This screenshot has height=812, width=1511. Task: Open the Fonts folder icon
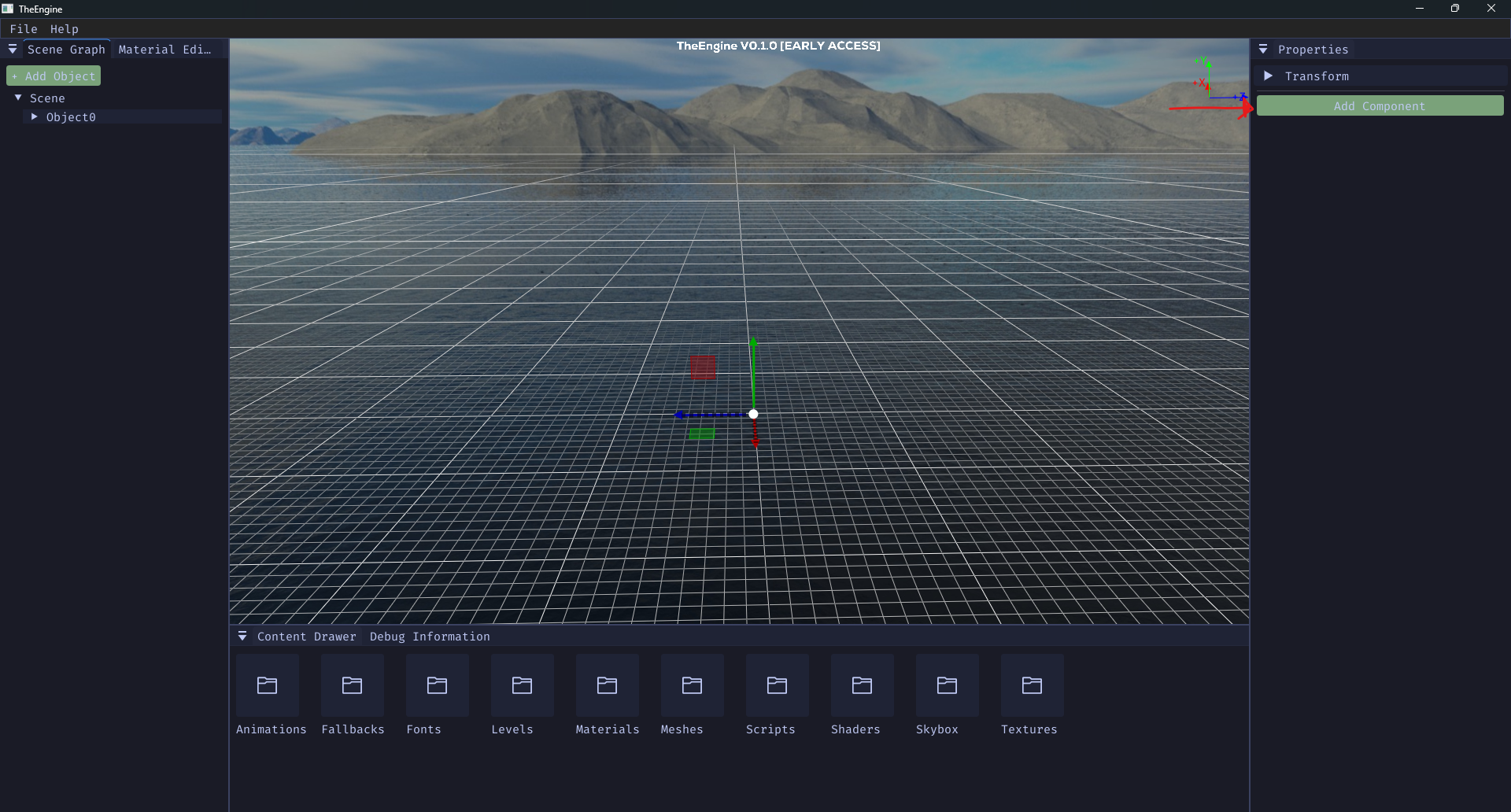coord(438,685)
